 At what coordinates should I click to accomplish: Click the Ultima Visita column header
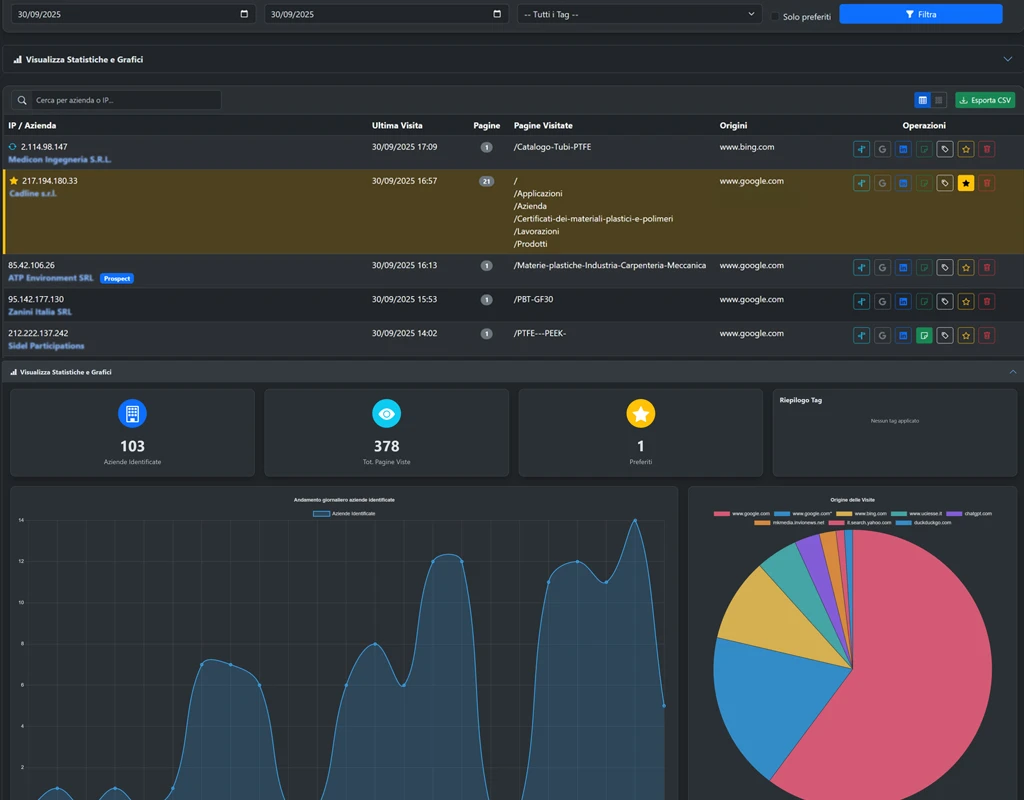click(397, 125)
